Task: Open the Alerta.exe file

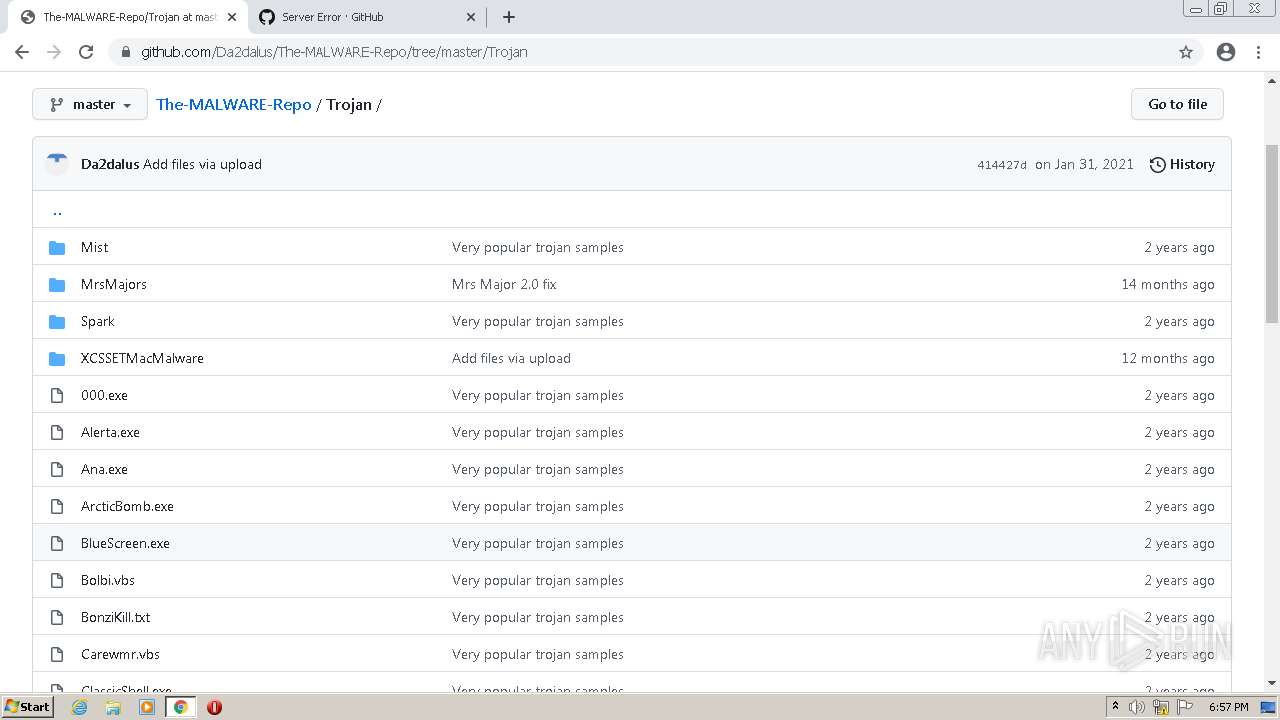Action: (x=110, y=432)
